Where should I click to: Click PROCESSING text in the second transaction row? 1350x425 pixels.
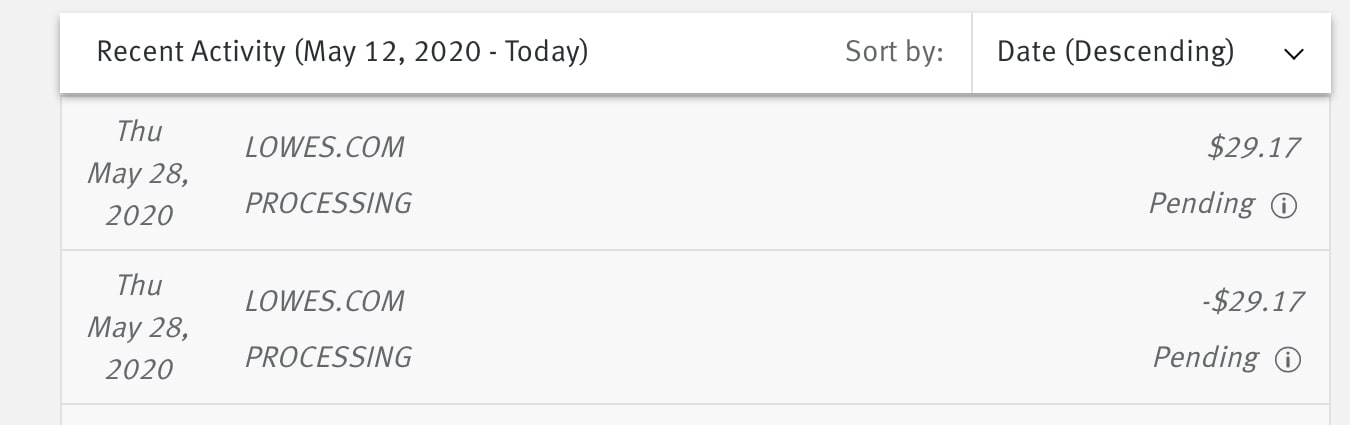click(328, 358)
